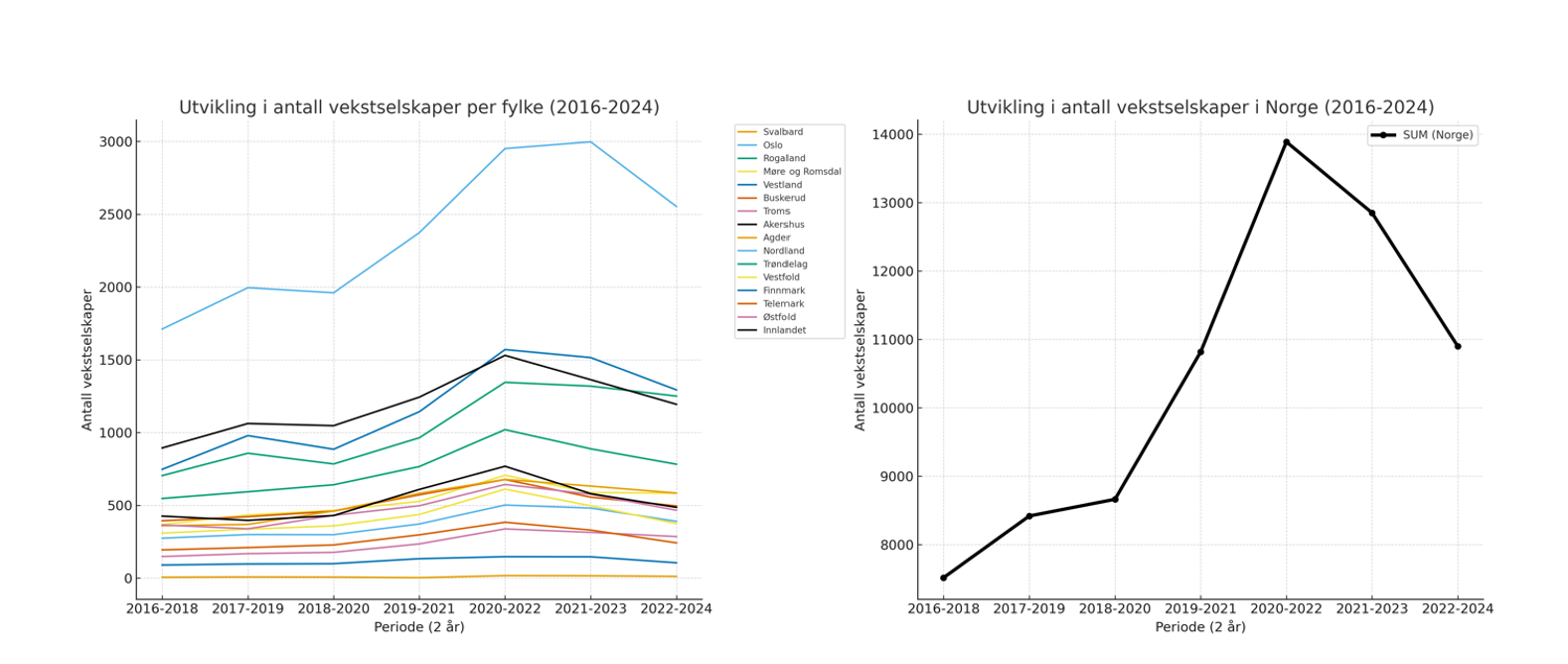This screenshot has height=664, width=1568.
Task: Click the 2019-2021 marker on Norway chart
Action: pyautogui.click(x=1200, y=352)
